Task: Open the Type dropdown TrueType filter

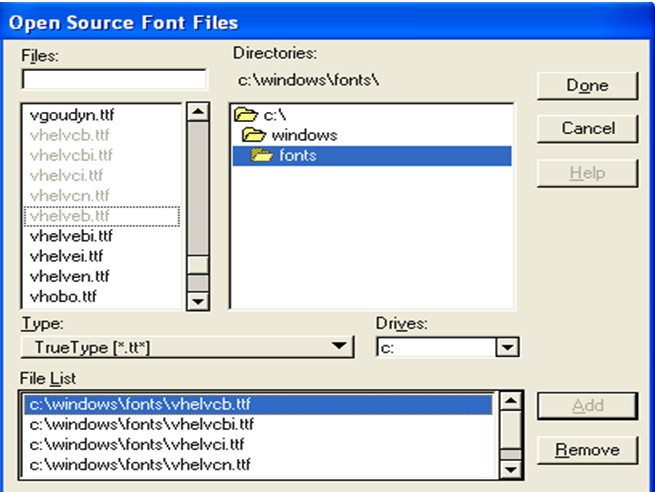Action: coord(187,347)
